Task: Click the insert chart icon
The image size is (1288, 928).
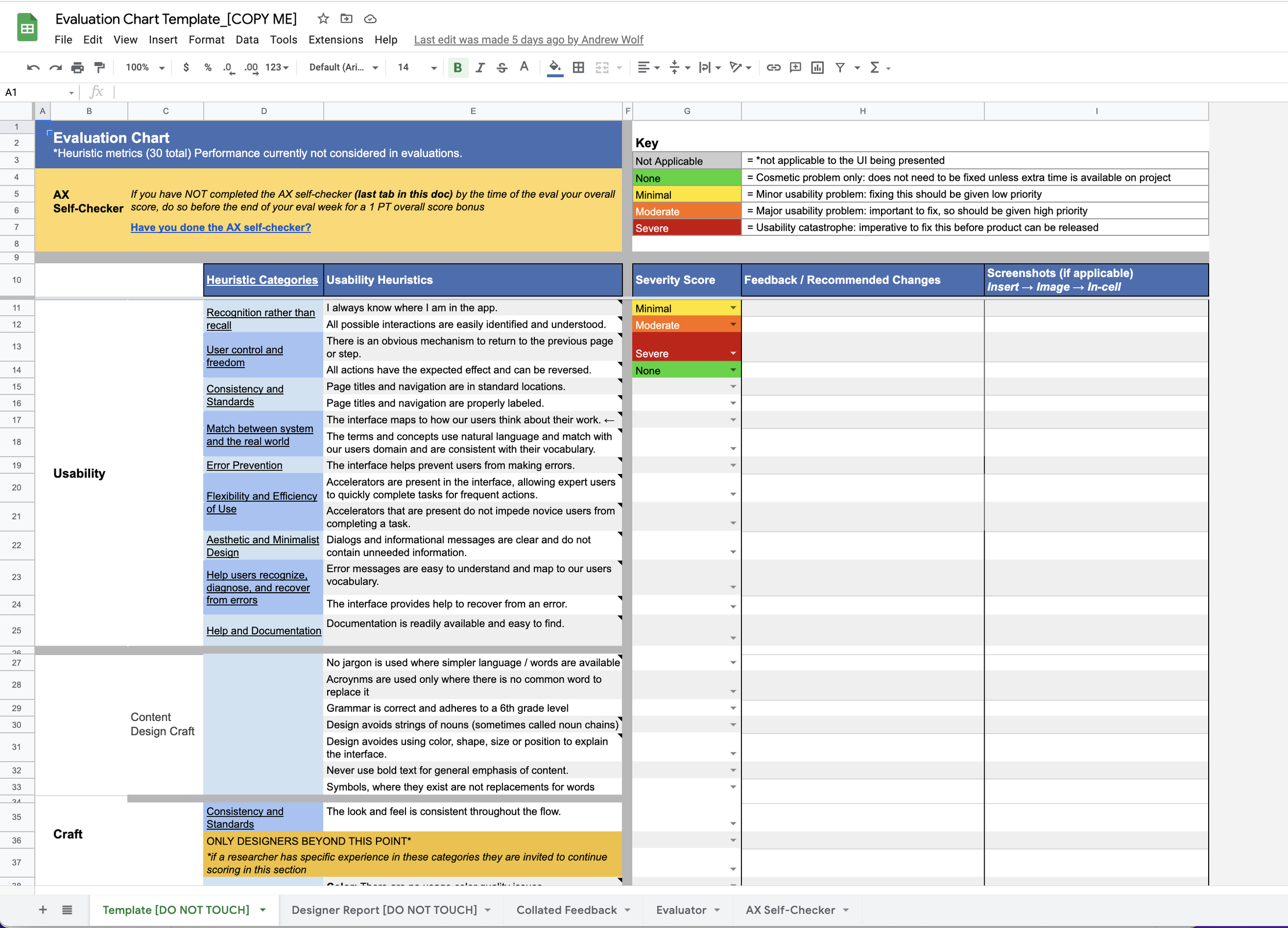Action: click(x=817, y=67)
